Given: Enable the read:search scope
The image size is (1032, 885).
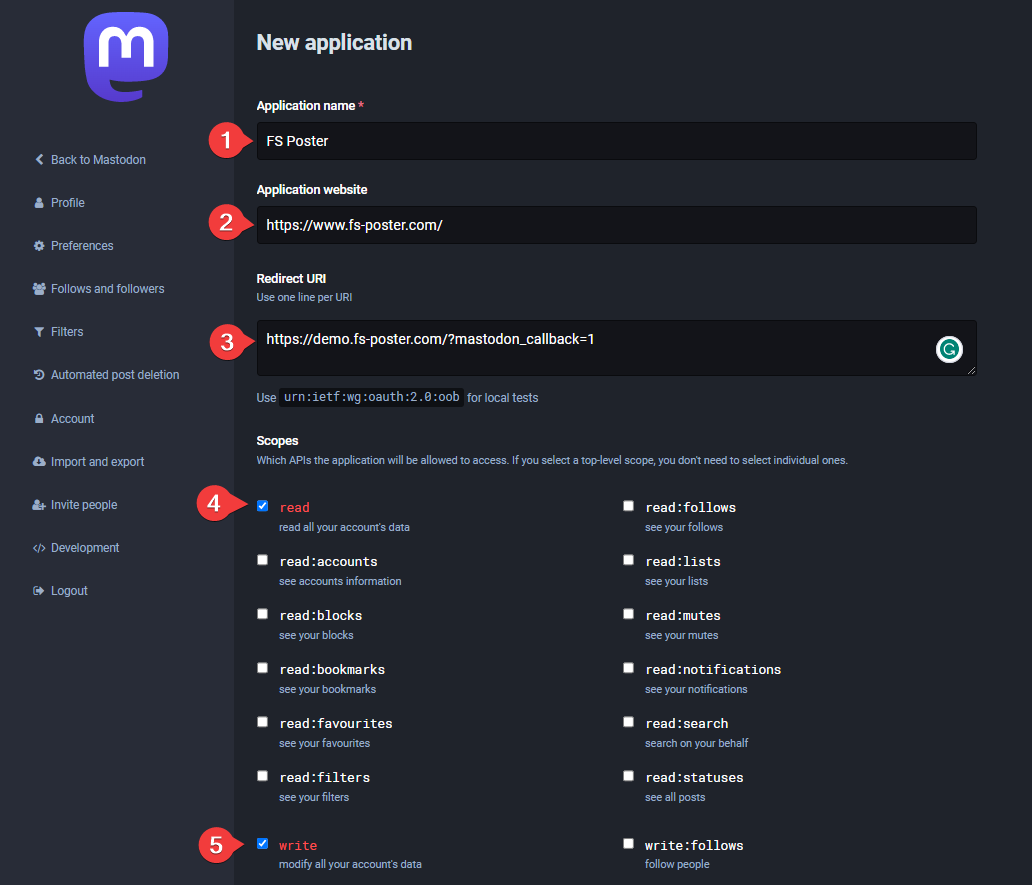Looking at the screenshot, I should pyautogui.click(x=629, y=722).
